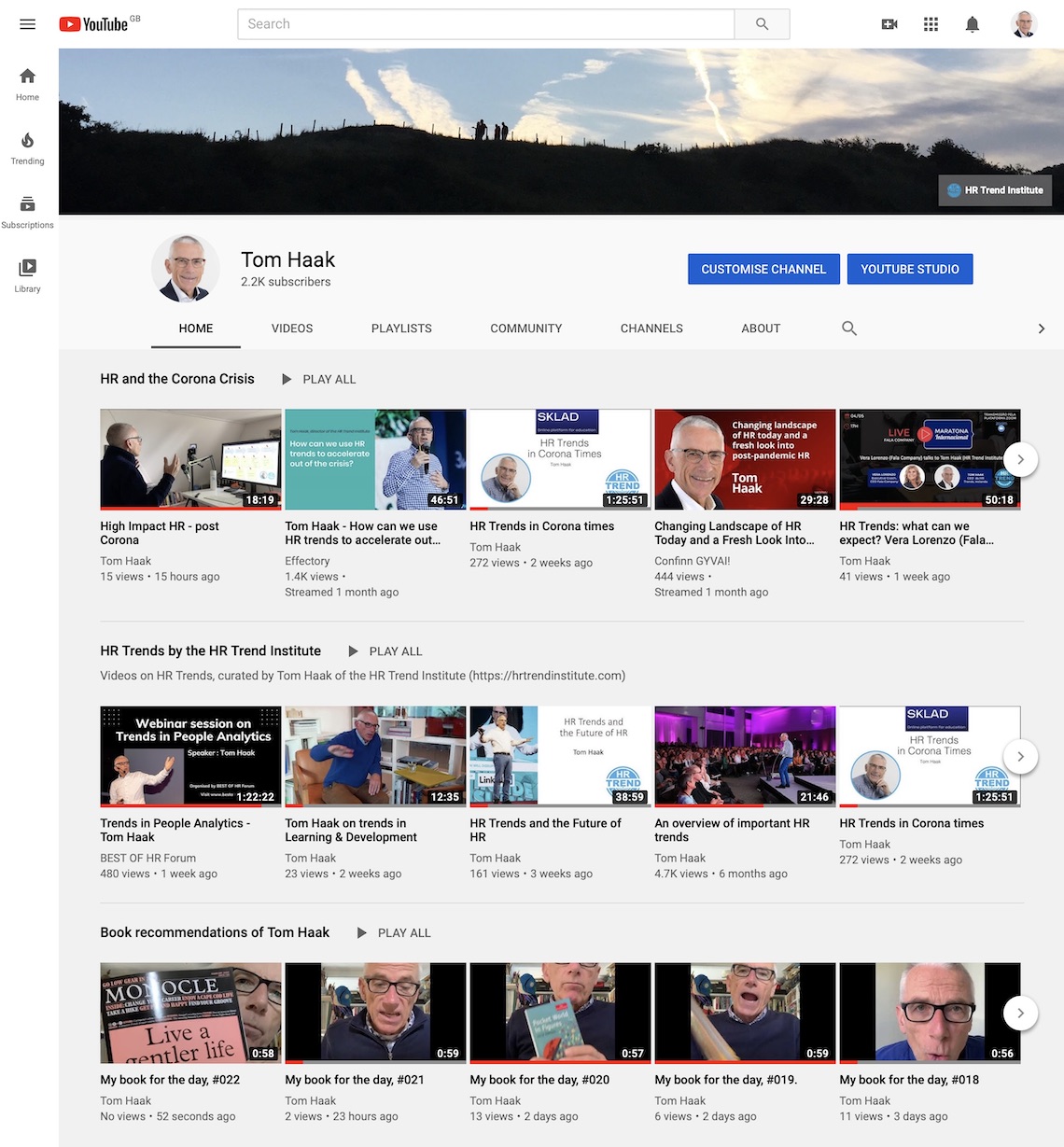The image size is (1064, 1147).
Task: Open Library in the sidebar
Action: tap(27, 275)
